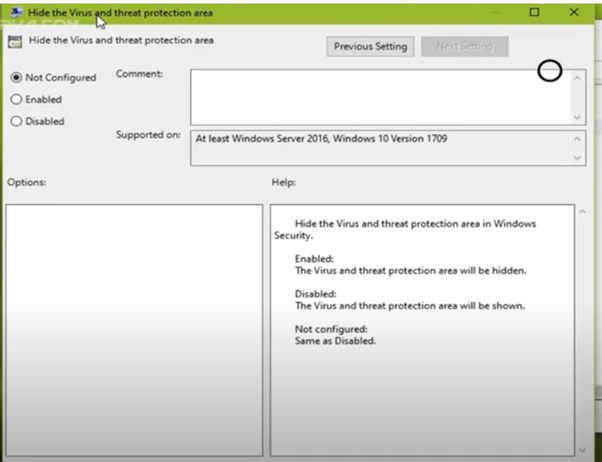602x462 pixels.
Task: Click the Help description text area
Action: point(420,330)
